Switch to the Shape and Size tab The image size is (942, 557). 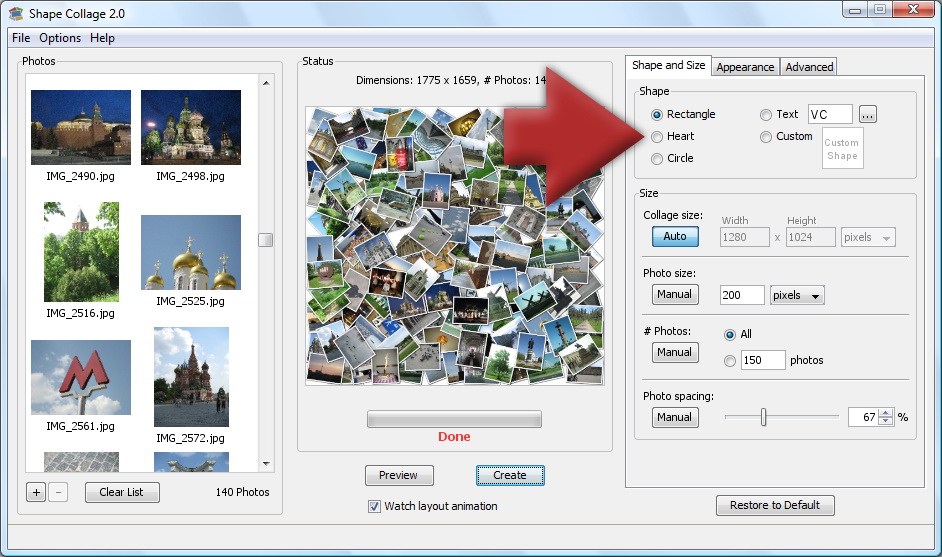[x=668, y=65]
